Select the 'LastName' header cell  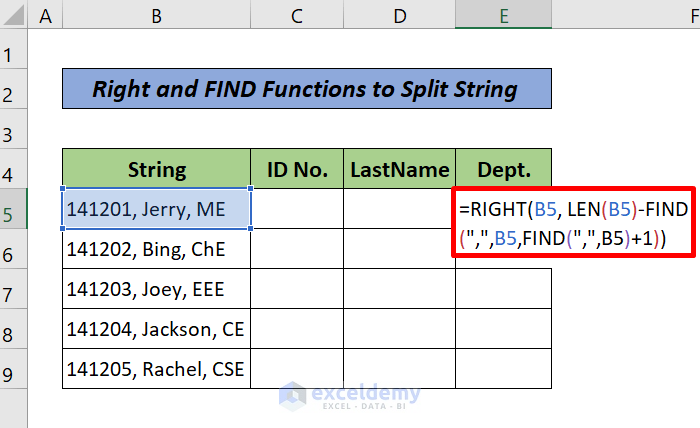coord(399,170)
